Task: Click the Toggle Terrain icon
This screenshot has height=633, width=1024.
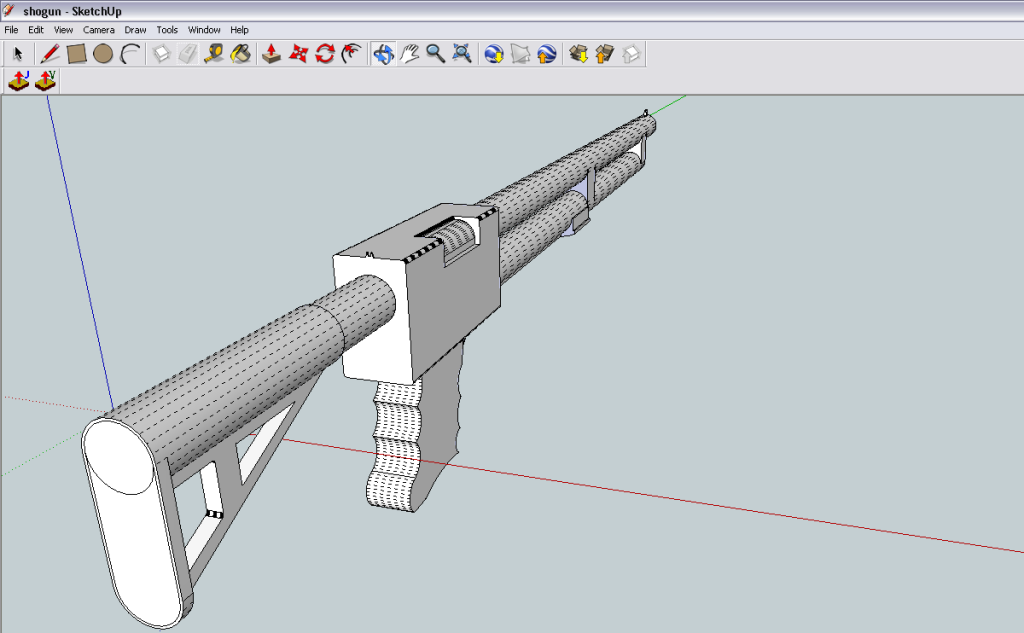Action: [x=520, y=54]
